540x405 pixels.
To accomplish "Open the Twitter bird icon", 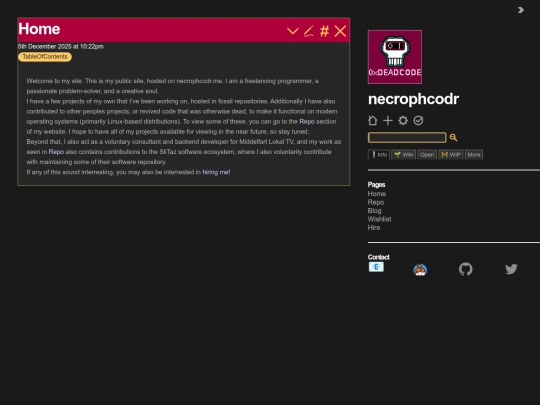I will tap(511, 269).
